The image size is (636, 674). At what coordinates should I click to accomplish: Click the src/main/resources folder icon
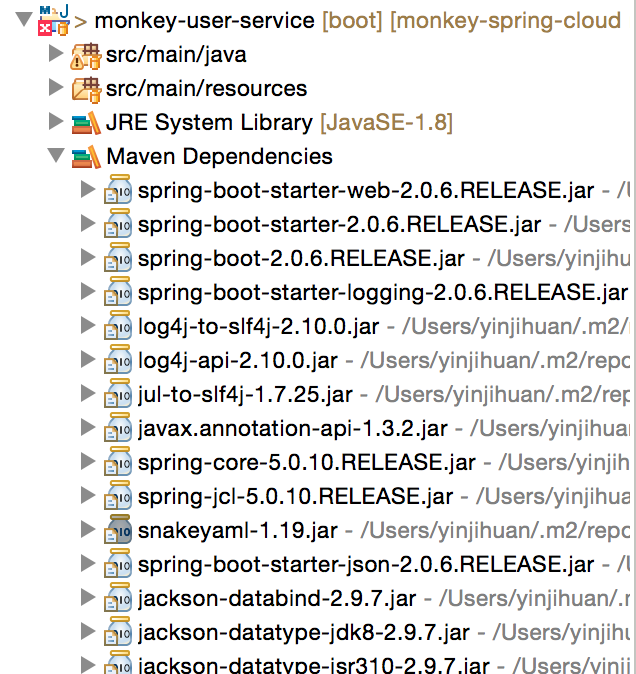point(86,90)
